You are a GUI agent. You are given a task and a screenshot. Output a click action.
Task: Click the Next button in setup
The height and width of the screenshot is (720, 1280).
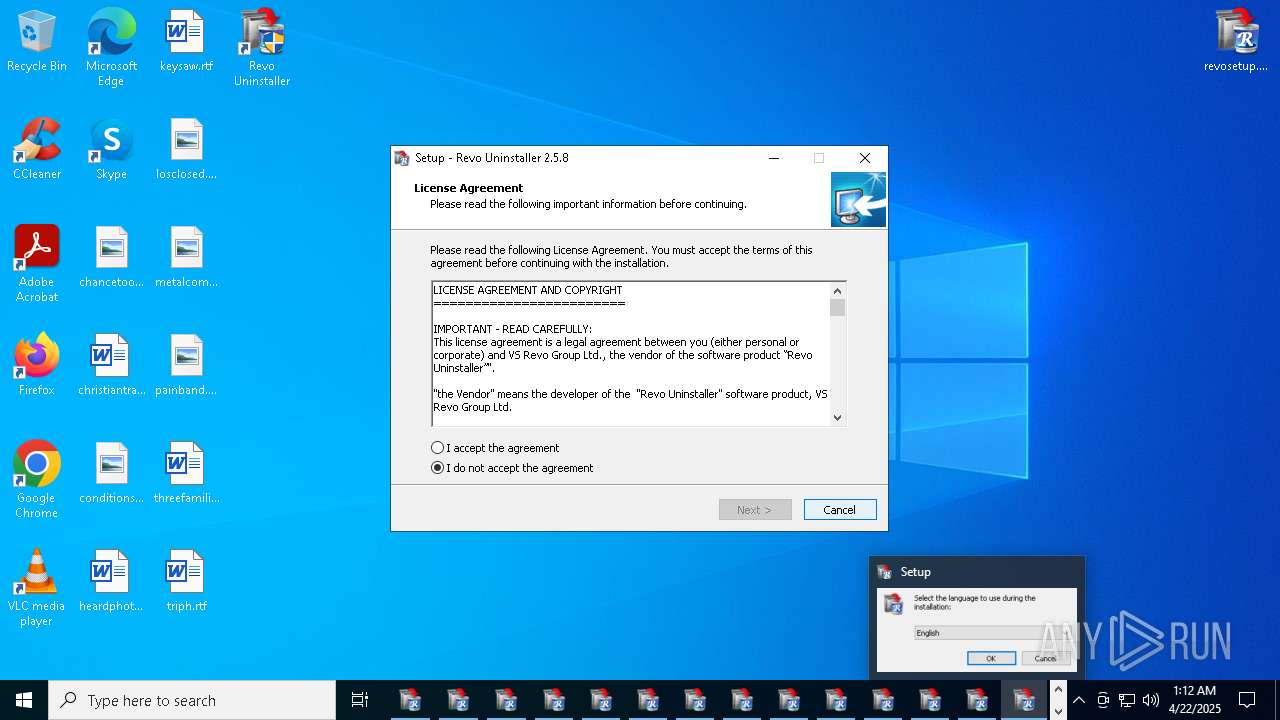pos(755,510)
